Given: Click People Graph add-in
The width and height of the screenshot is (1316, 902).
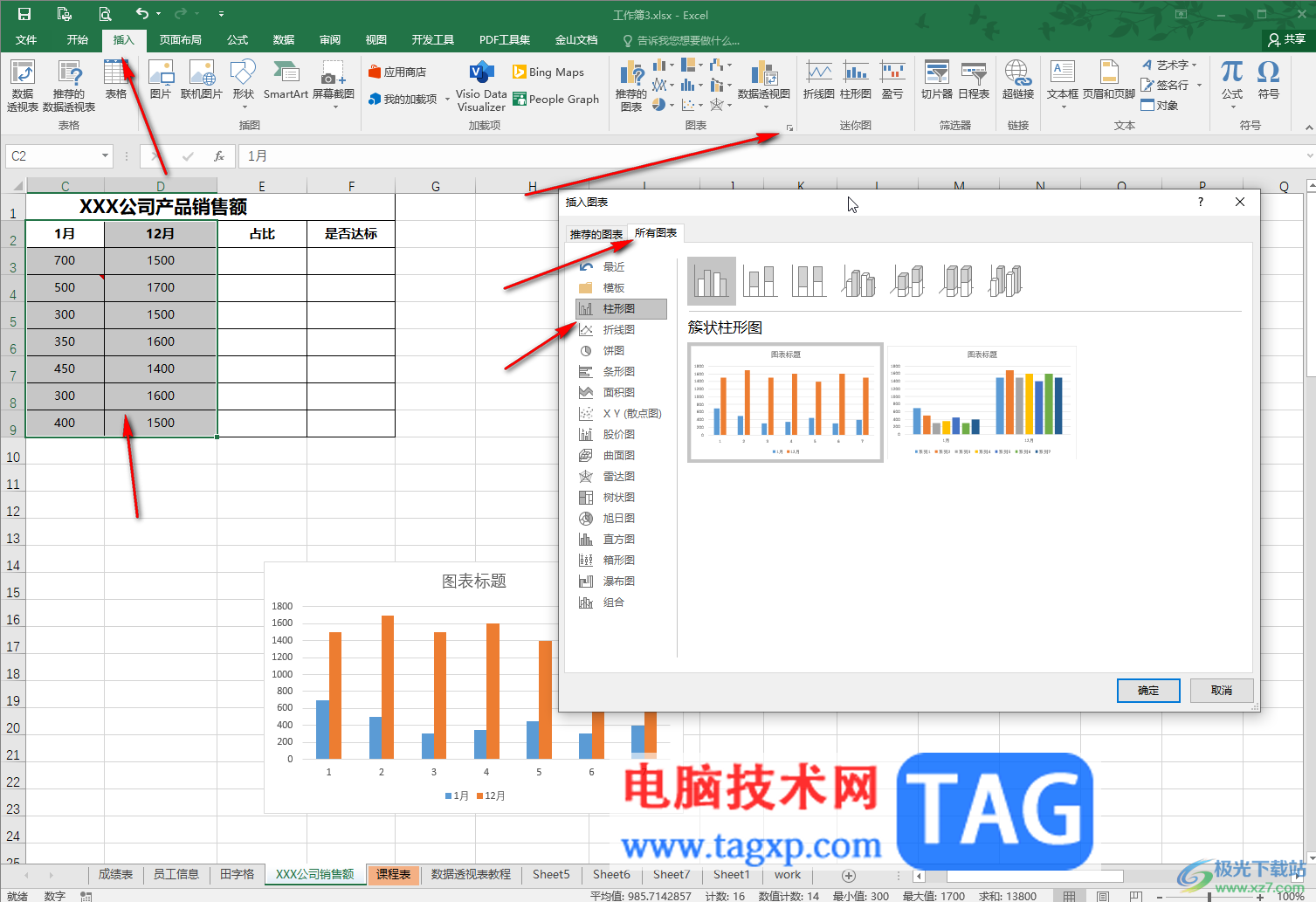Looking at the screenshot, I should 556,99.
